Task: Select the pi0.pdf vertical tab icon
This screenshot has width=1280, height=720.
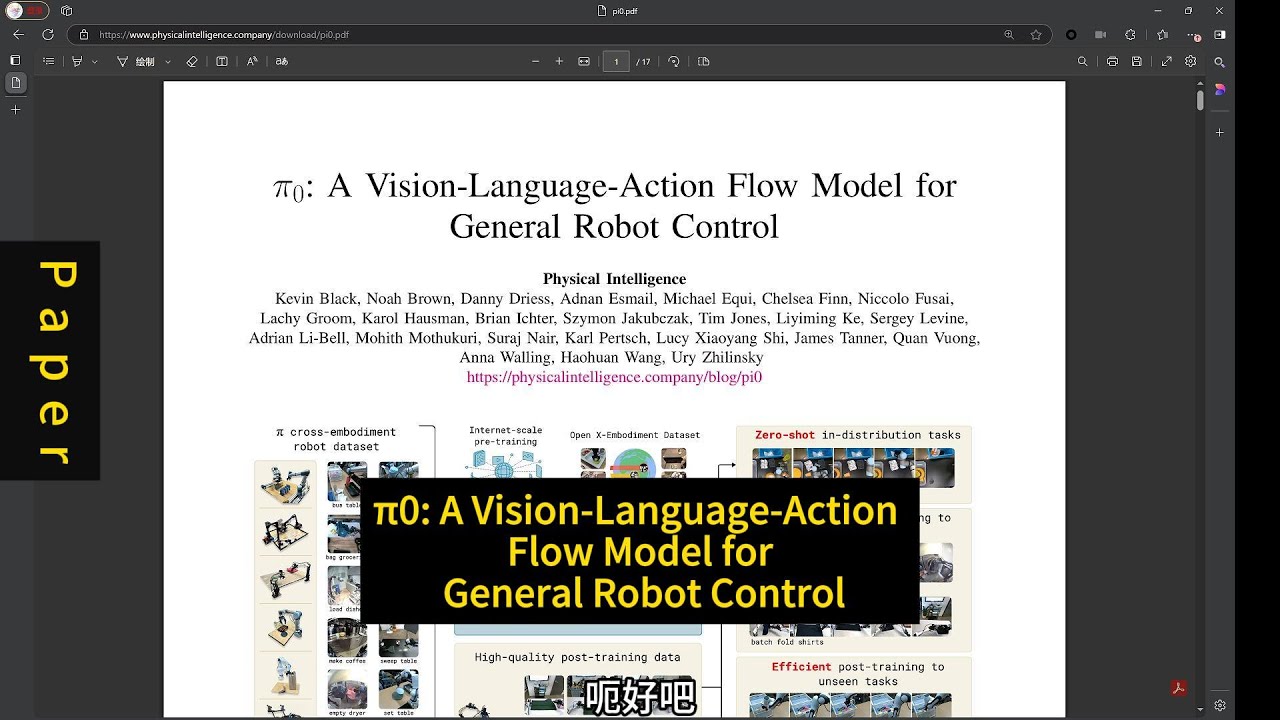Action: (x=15, y=84)
